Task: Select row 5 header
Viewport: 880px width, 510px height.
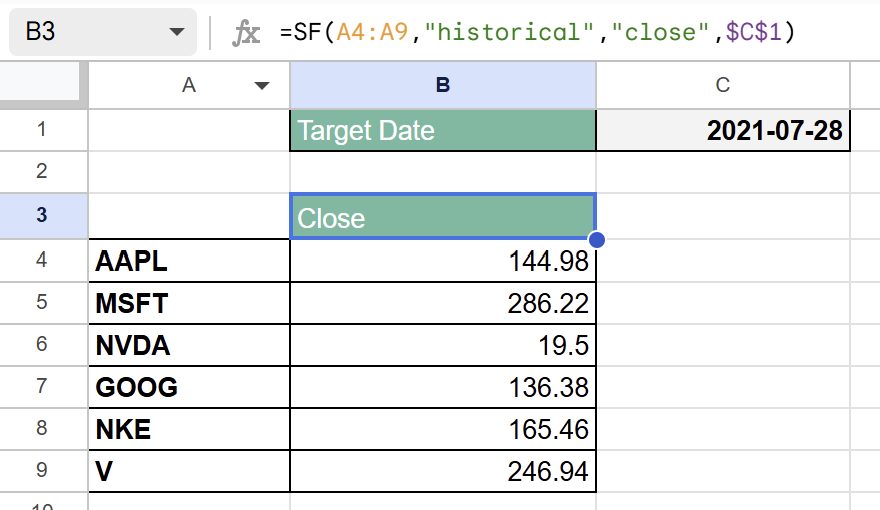Action: 44,302
